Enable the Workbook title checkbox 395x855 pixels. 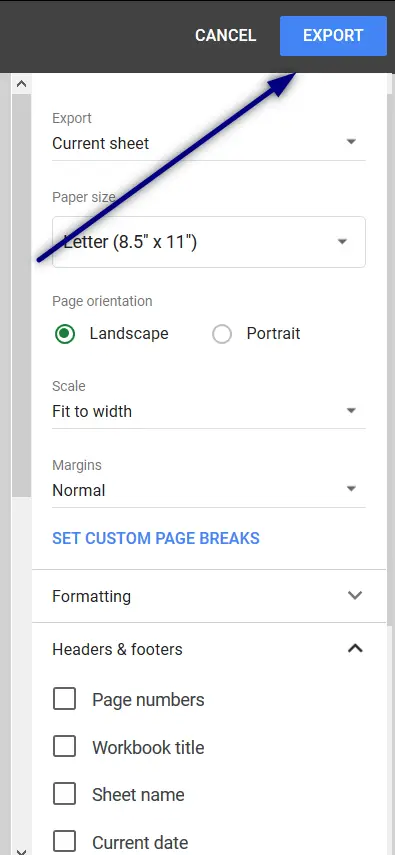64,746
